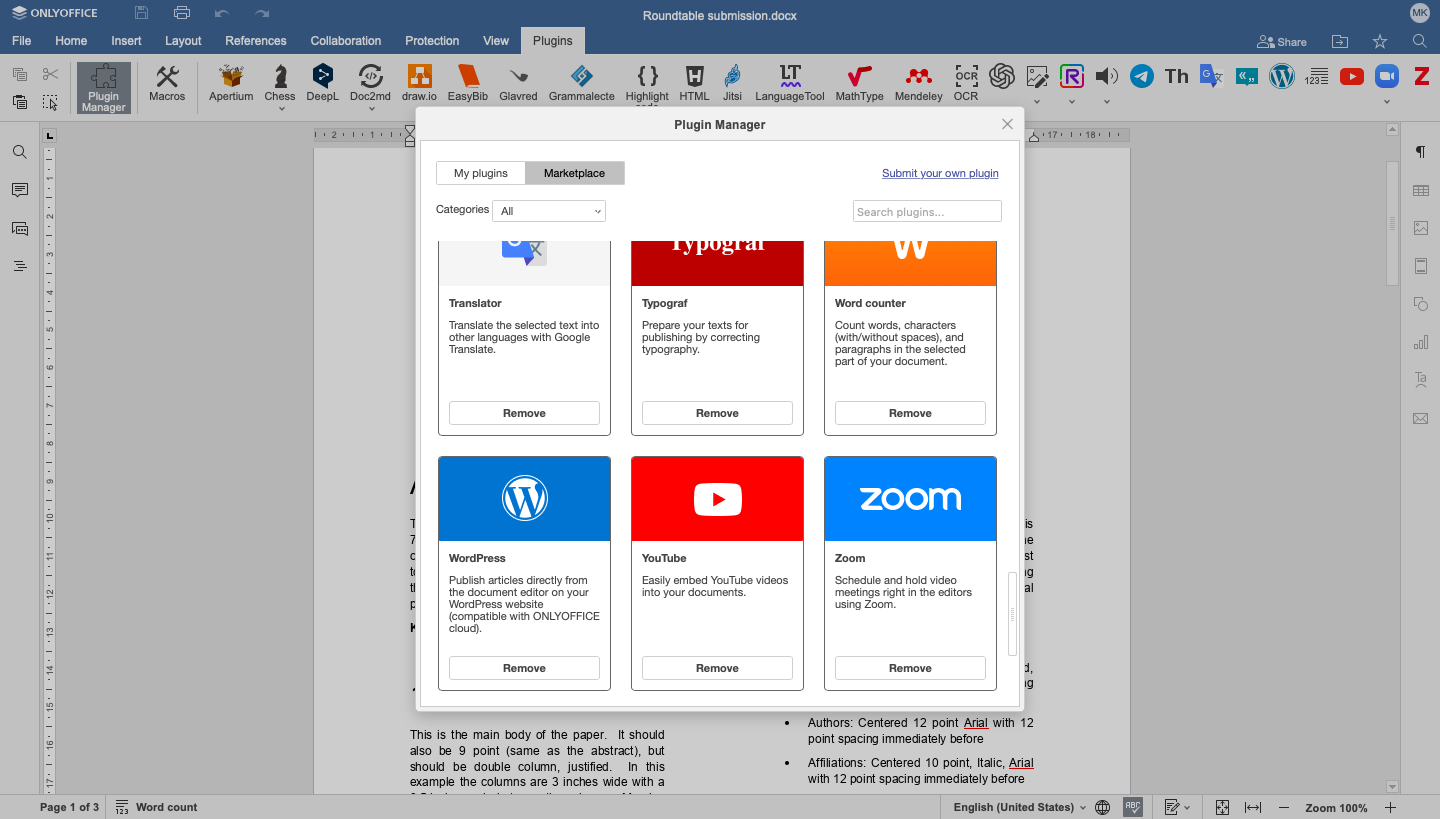Click inside the Search plugins field

[926, 211]
